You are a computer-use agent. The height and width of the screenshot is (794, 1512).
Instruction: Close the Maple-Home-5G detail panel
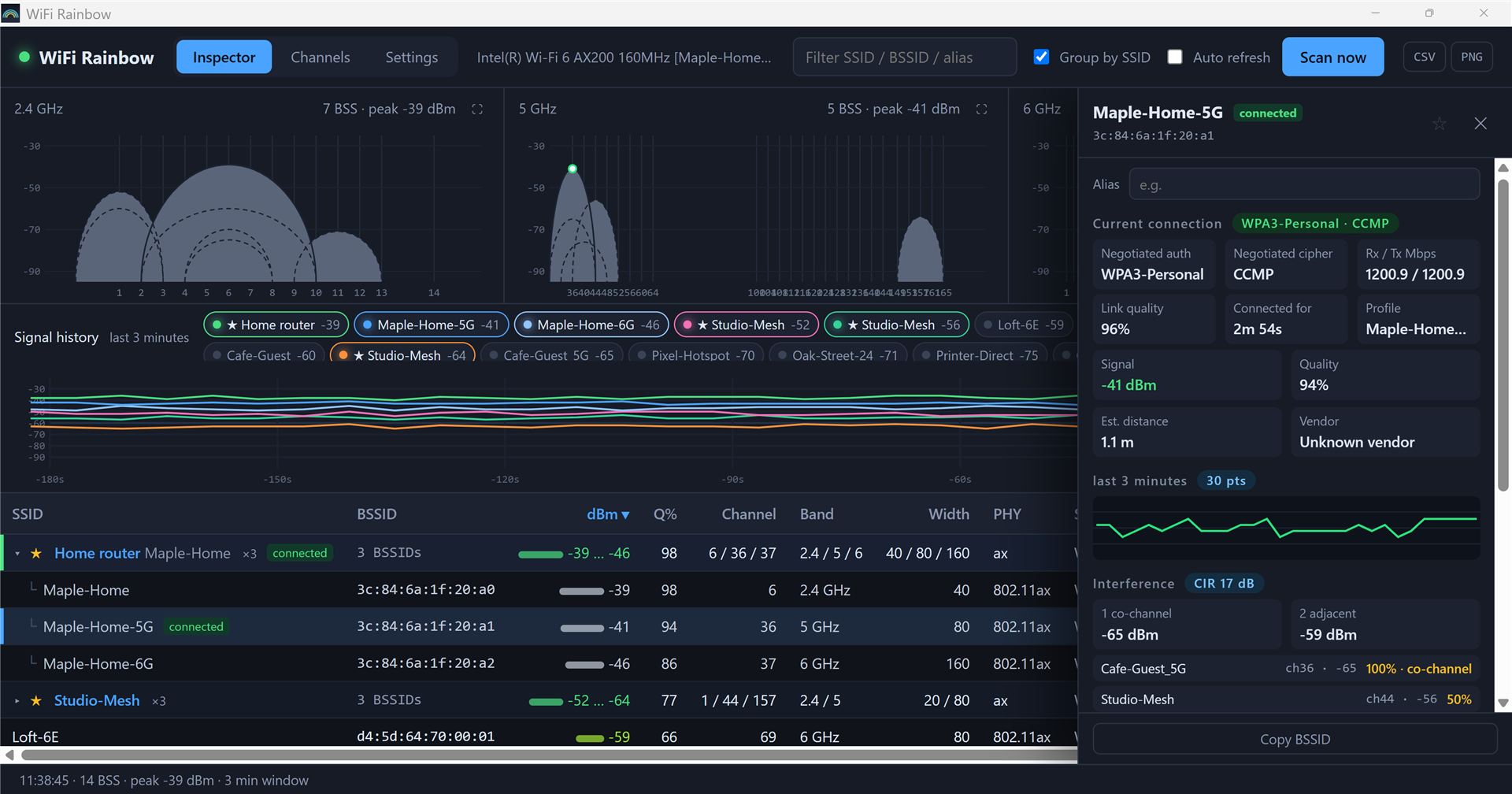[x=1480, y=124]
